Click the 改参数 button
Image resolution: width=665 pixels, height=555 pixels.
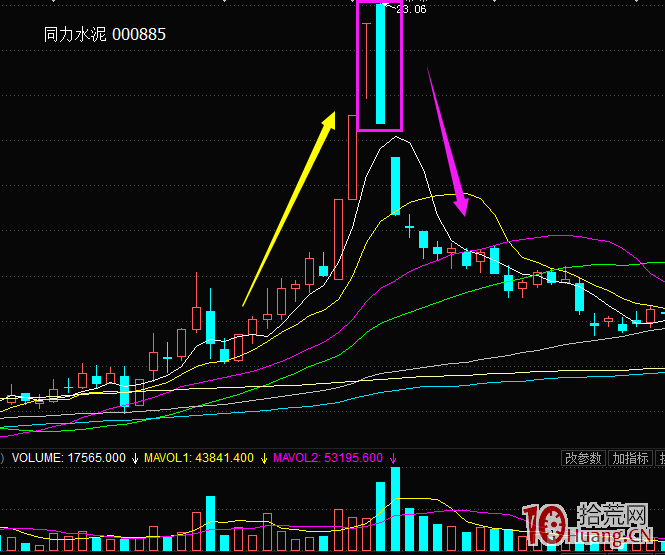[x=583, y=458]
